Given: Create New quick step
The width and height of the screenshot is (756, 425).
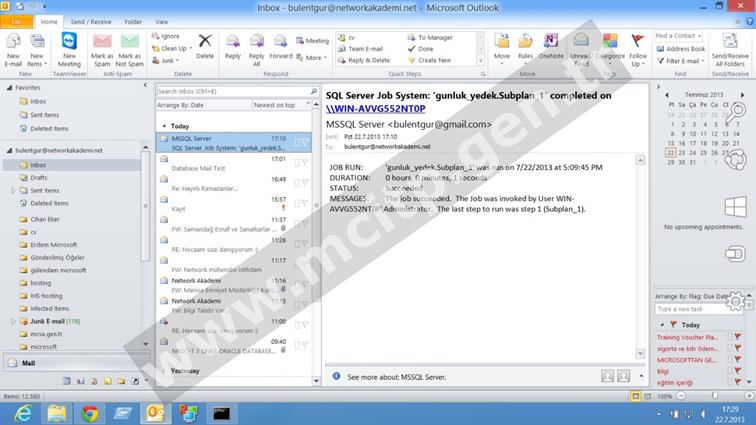Looking at the screenshot, I should pos(429,60).
